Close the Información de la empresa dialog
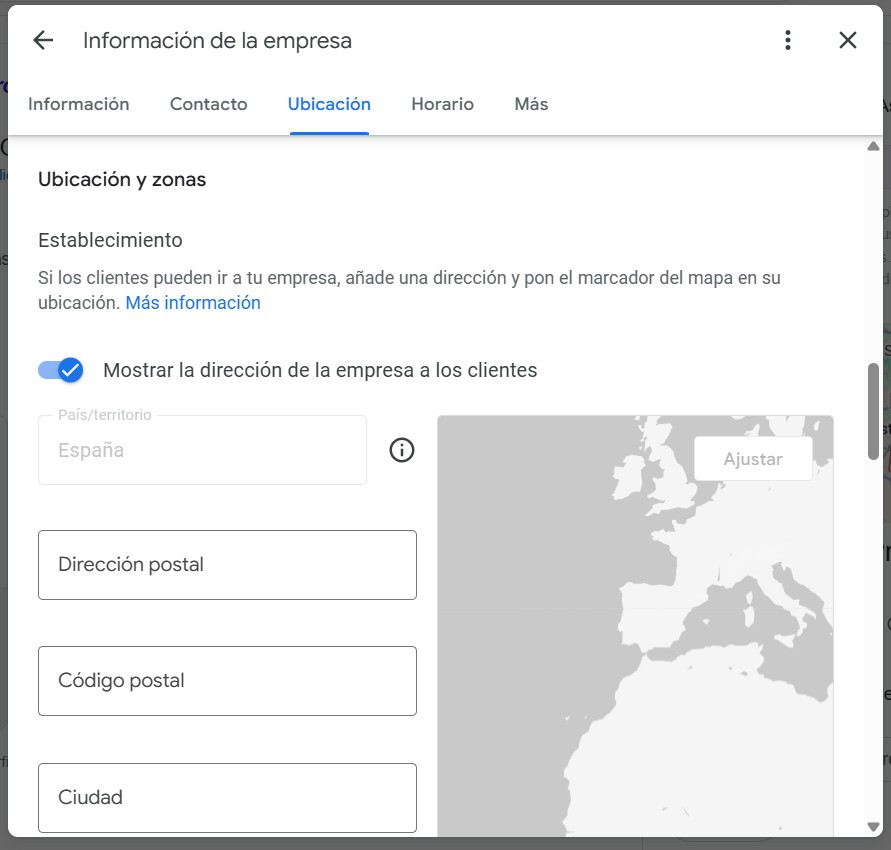 click(x=848, y=40)
